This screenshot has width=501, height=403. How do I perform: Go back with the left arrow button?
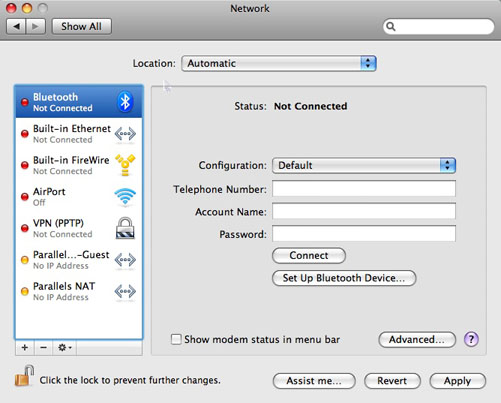(16, 26)
